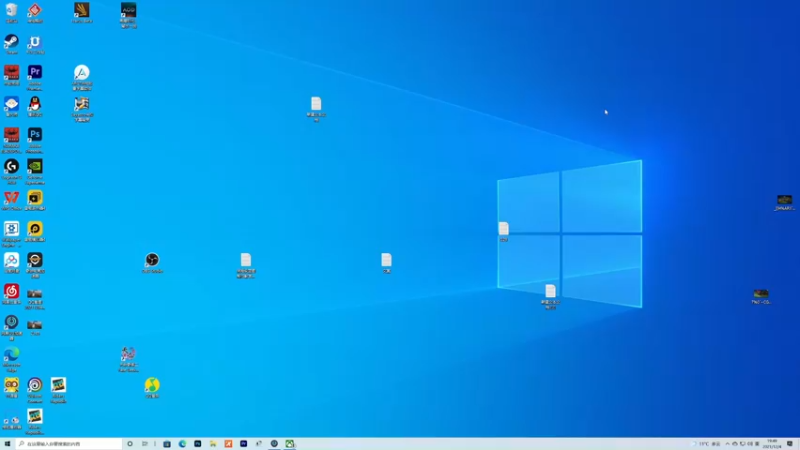Show the taskbar clock and calendar
Screen dimensions: 800x450
pyautogui.click(x=771, y=444)
